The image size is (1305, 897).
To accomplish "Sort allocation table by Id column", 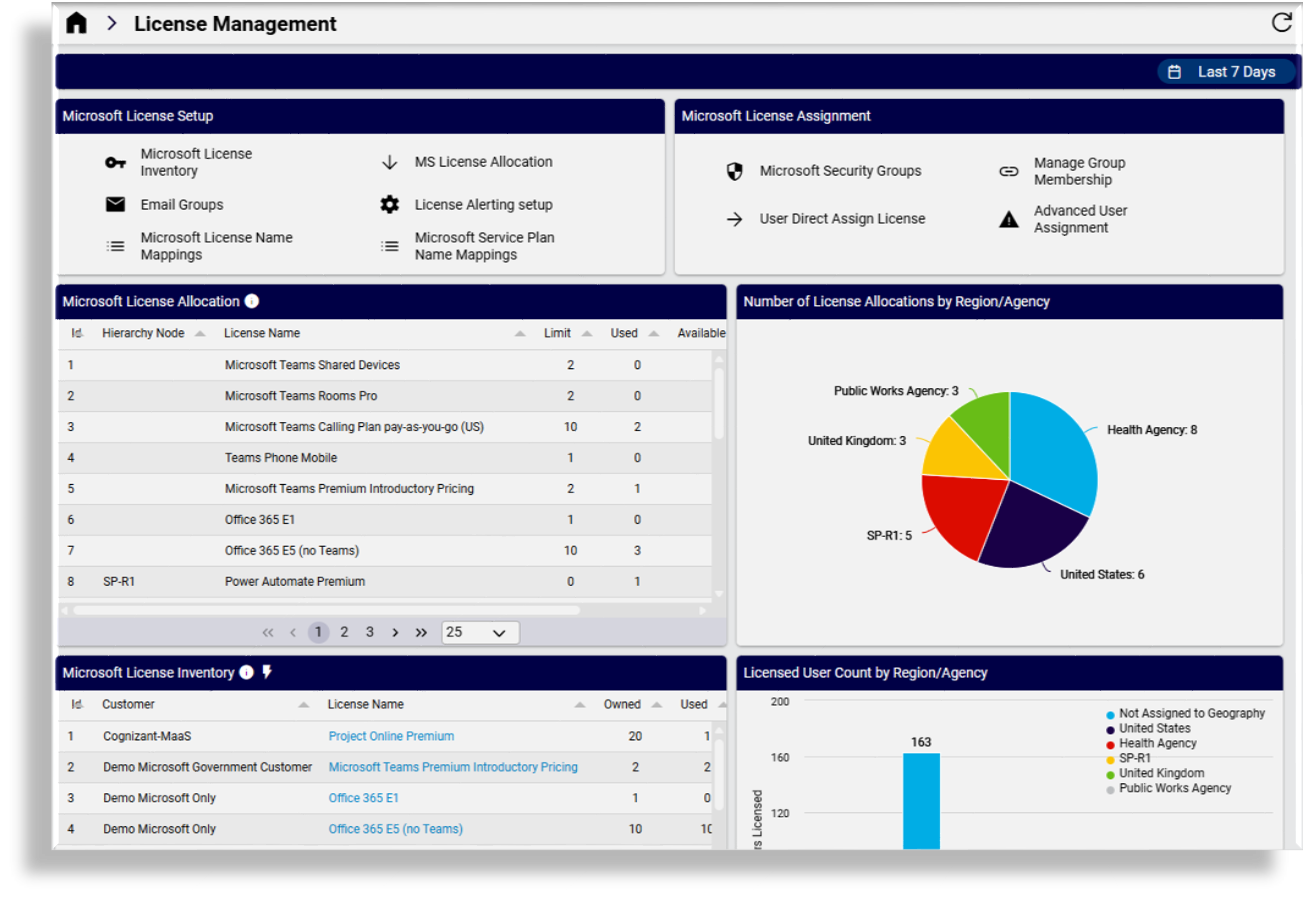I will click(x=77, y=333).
